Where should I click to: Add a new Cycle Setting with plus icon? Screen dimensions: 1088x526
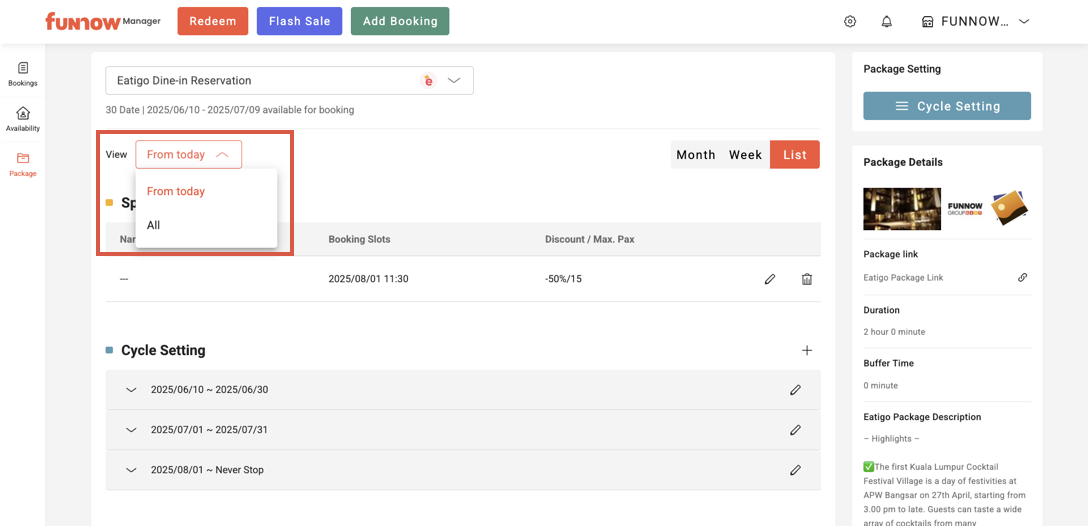click(x=807, y=351)
